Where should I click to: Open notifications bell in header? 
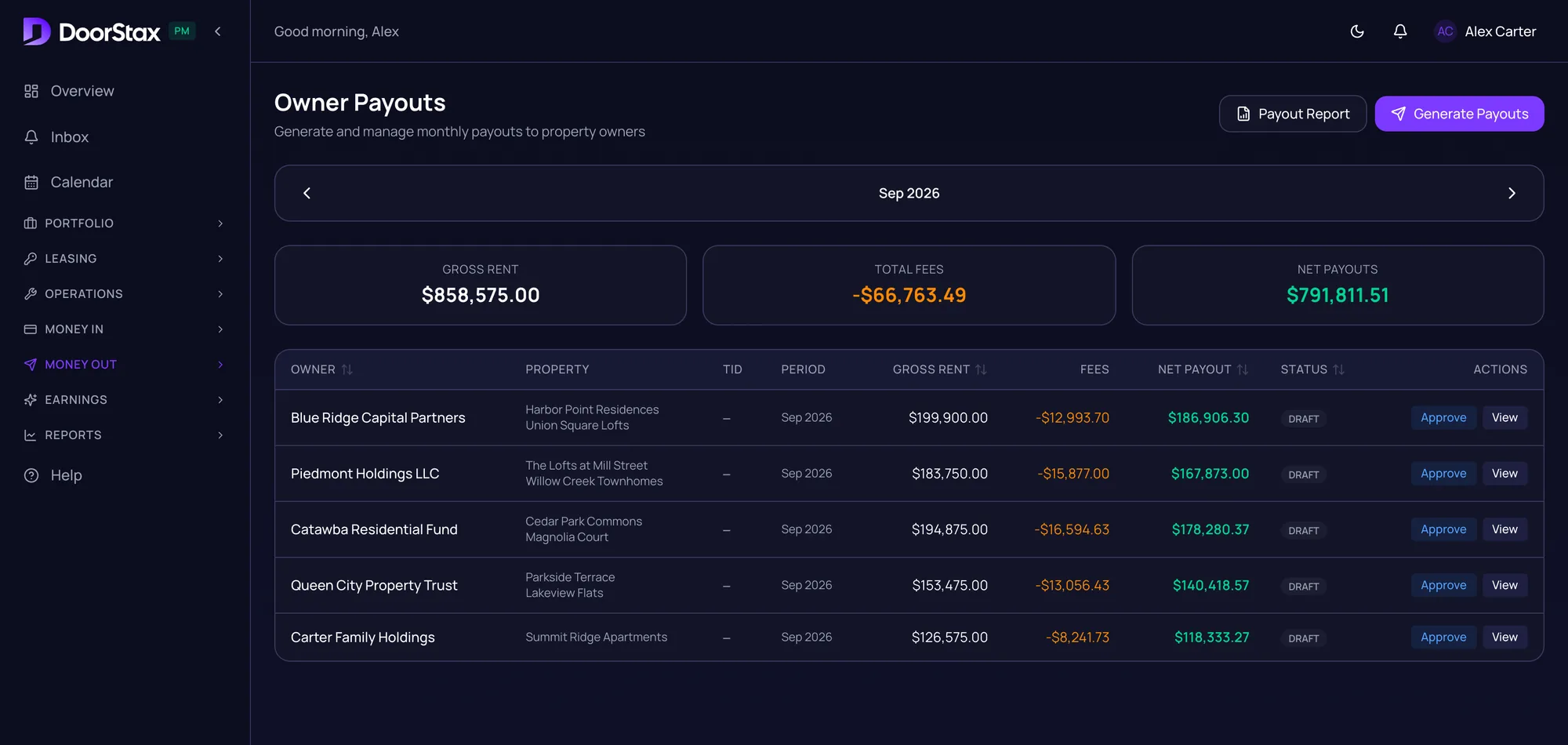pyautogui.click(x=1400, y=31)
